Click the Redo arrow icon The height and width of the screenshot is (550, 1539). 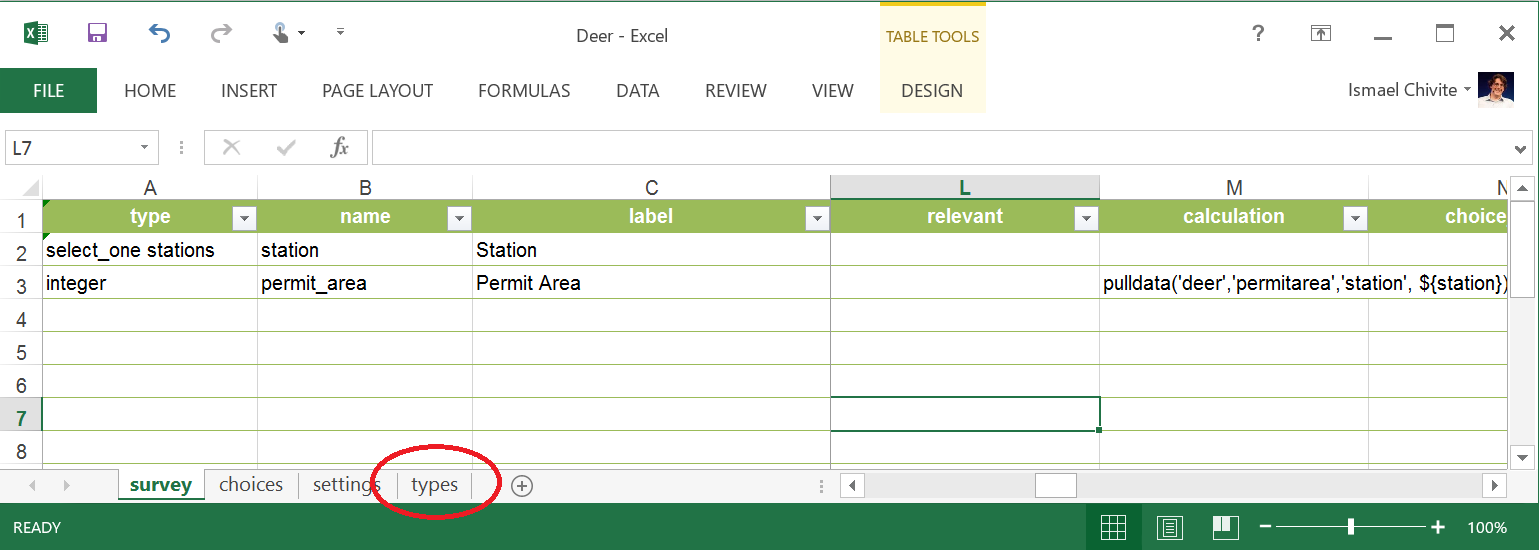221,34
